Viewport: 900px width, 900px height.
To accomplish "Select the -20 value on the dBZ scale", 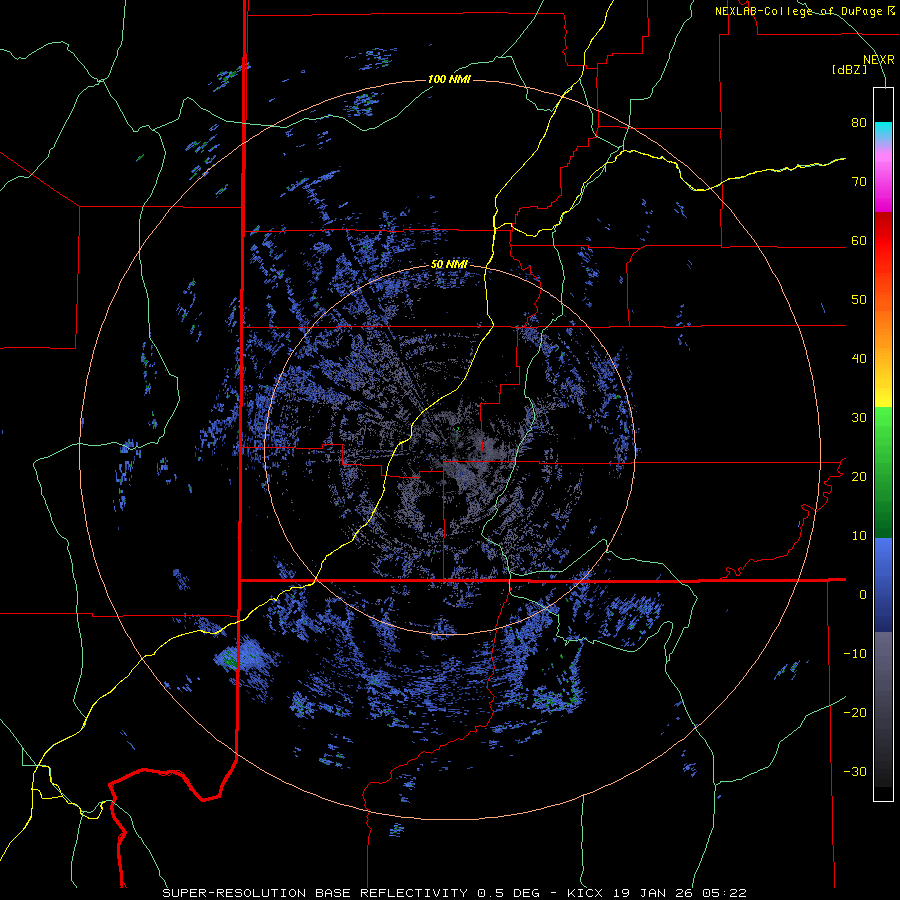I will [855, 712].
